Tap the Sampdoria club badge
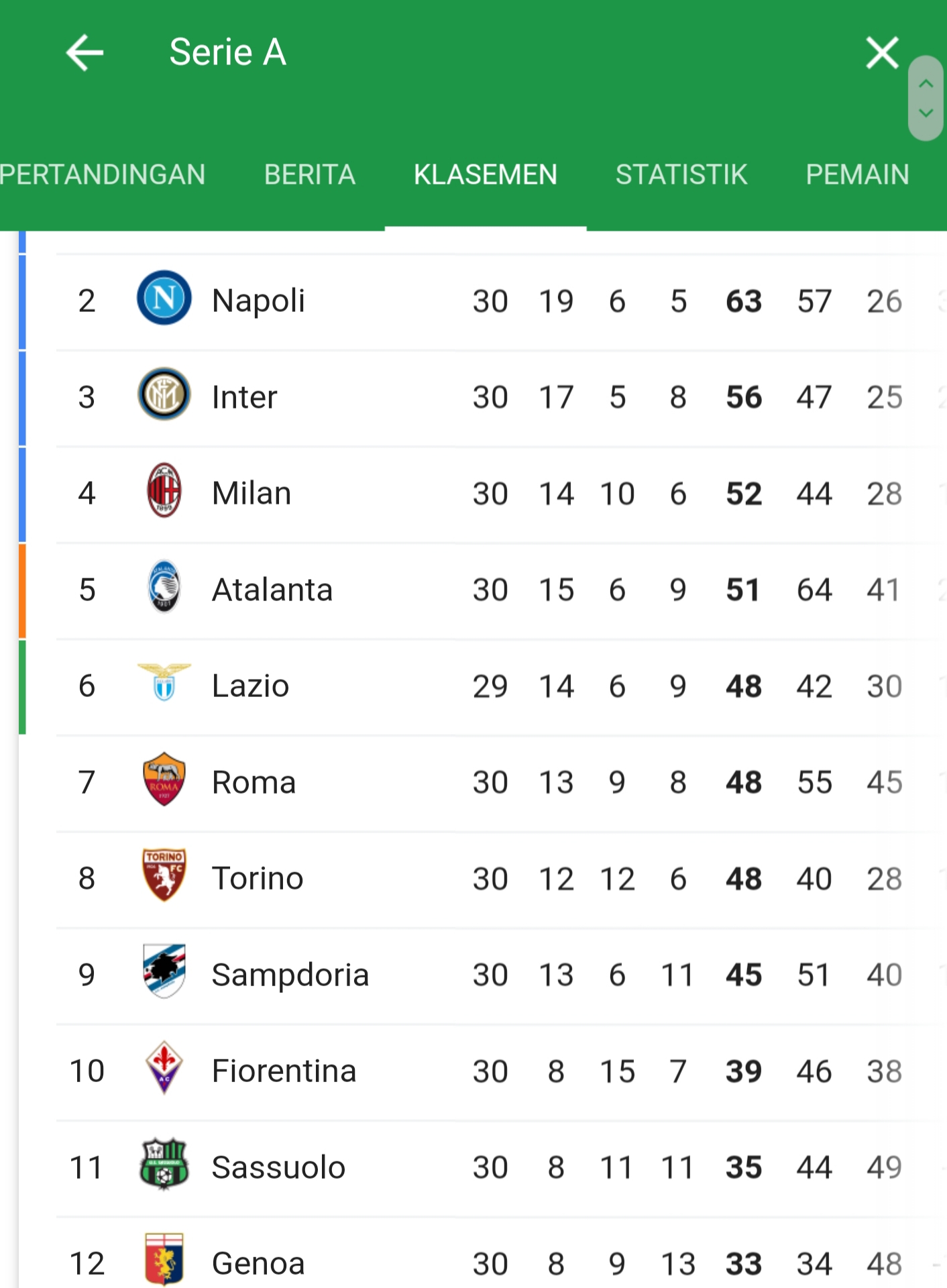Image resolution: width=947 pixels, height=1288 pixels. [x=164, y=971]
